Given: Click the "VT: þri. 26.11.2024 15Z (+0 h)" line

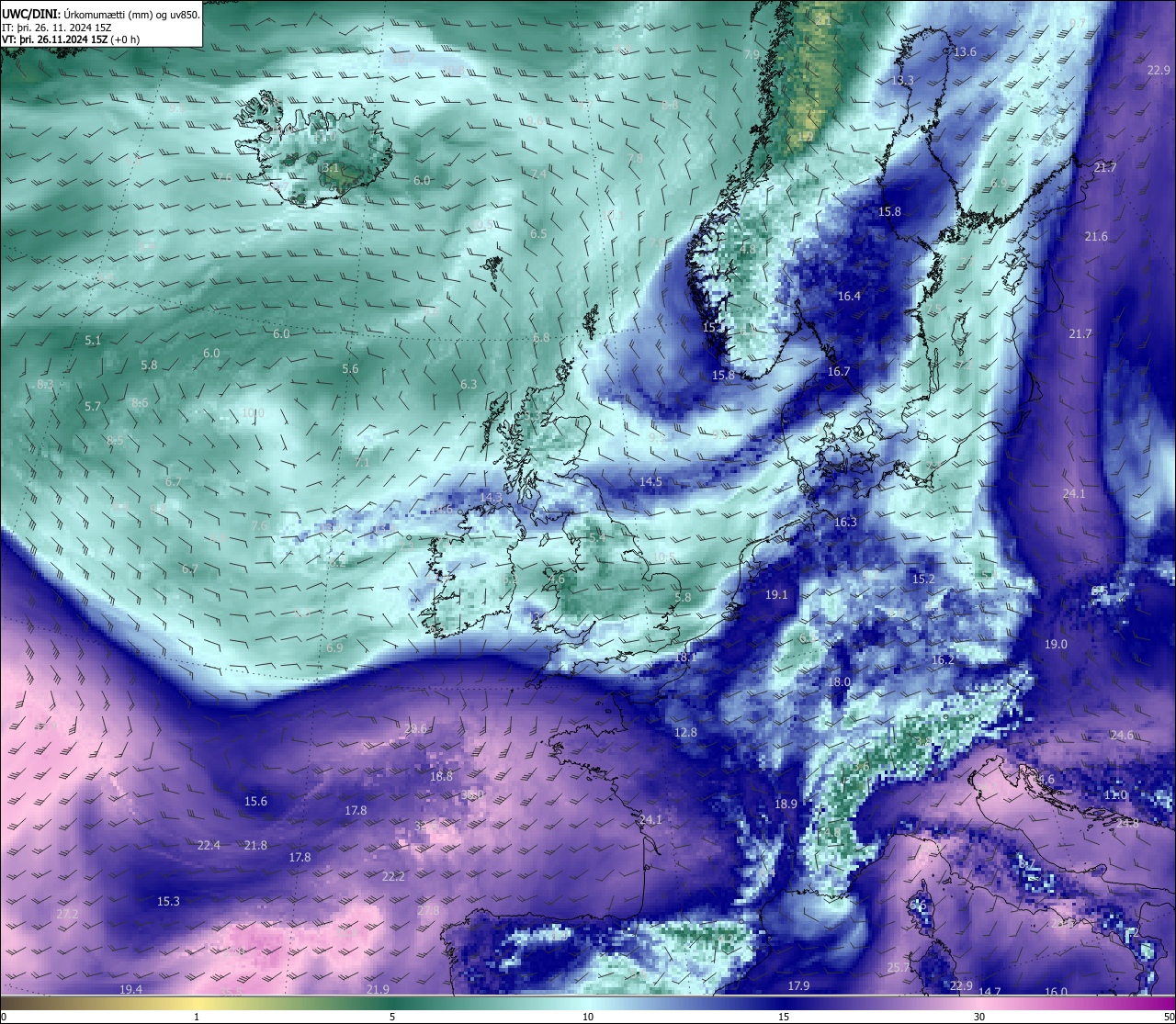Looking at the screenshot, I should coord(71,39).
